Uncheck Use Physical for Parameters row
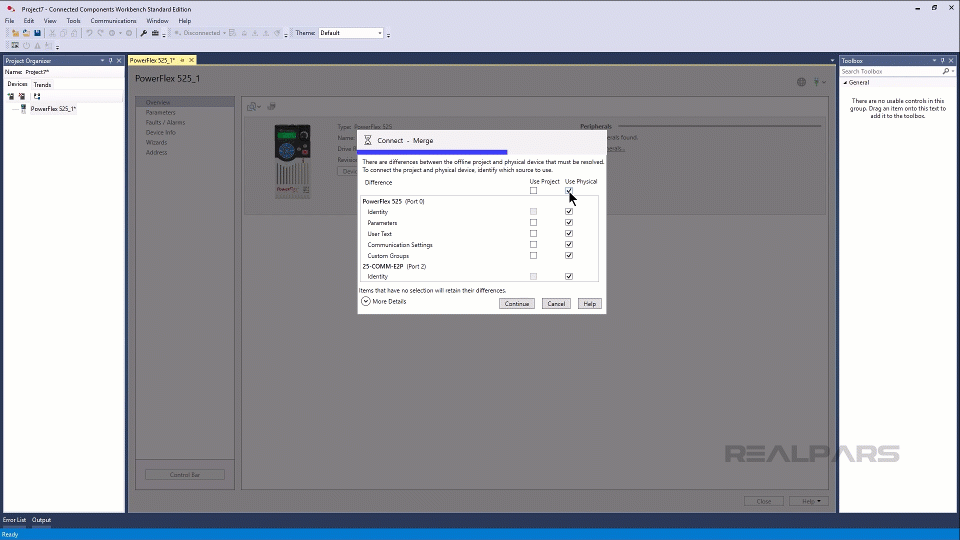 pyautogui.click(x=569, y=223)
